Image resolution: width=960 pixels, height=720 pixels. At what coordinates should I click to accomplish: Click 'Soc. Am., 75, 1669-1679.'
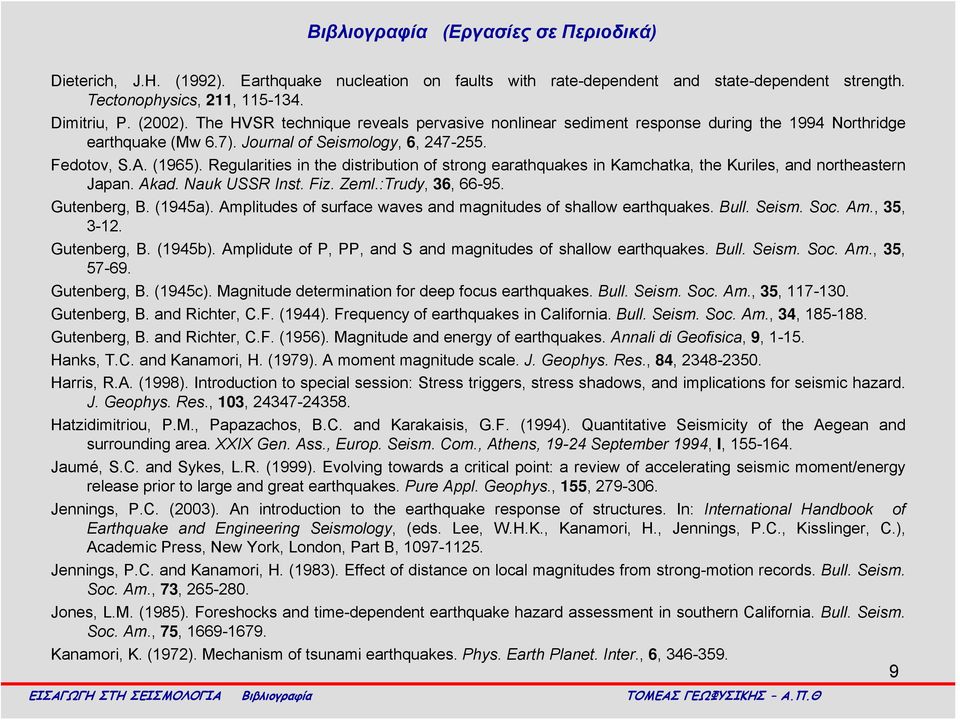click(176, 632)
